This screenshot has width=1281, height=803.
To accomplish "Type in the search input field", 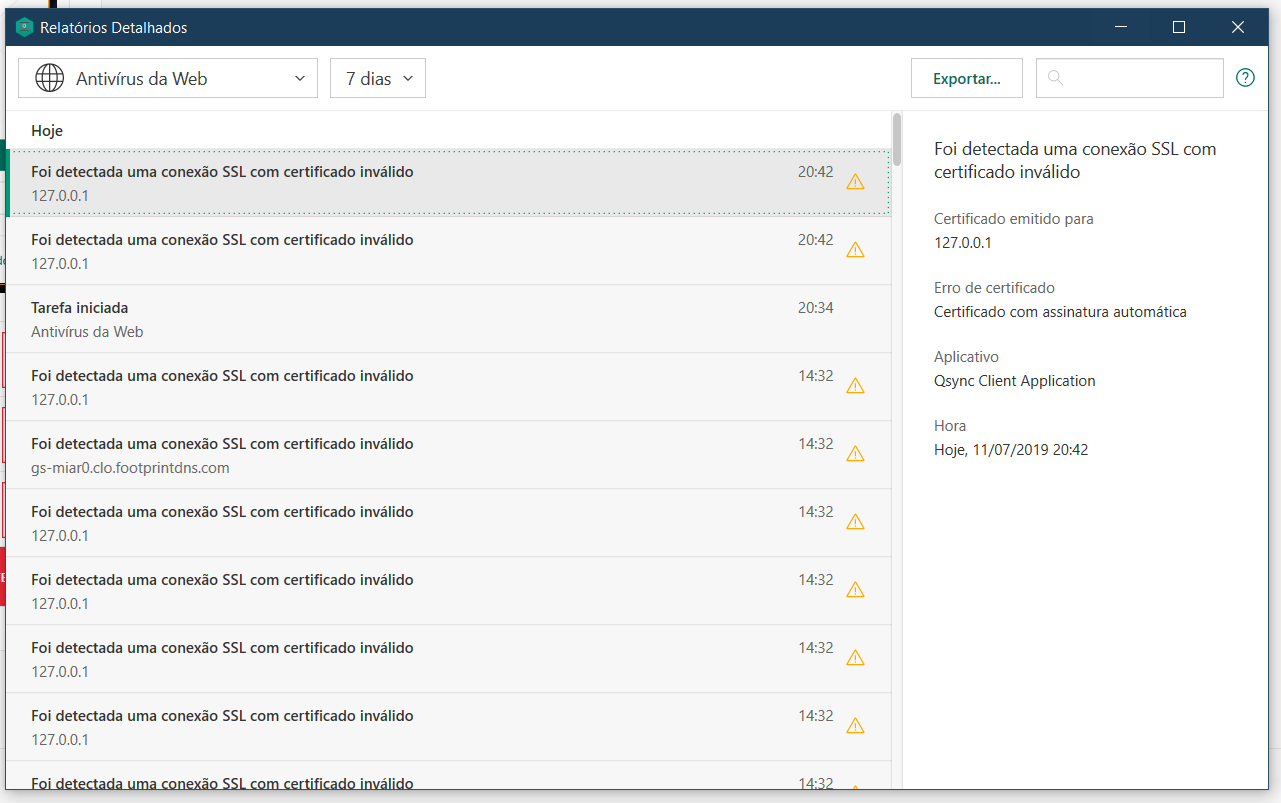I will [1140, 78].
